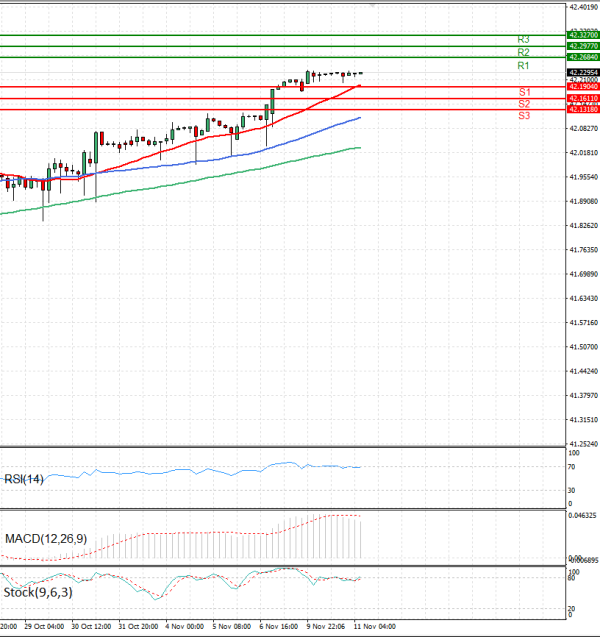Click the S3 support label
600x637 pixels.
click(524, 116)
